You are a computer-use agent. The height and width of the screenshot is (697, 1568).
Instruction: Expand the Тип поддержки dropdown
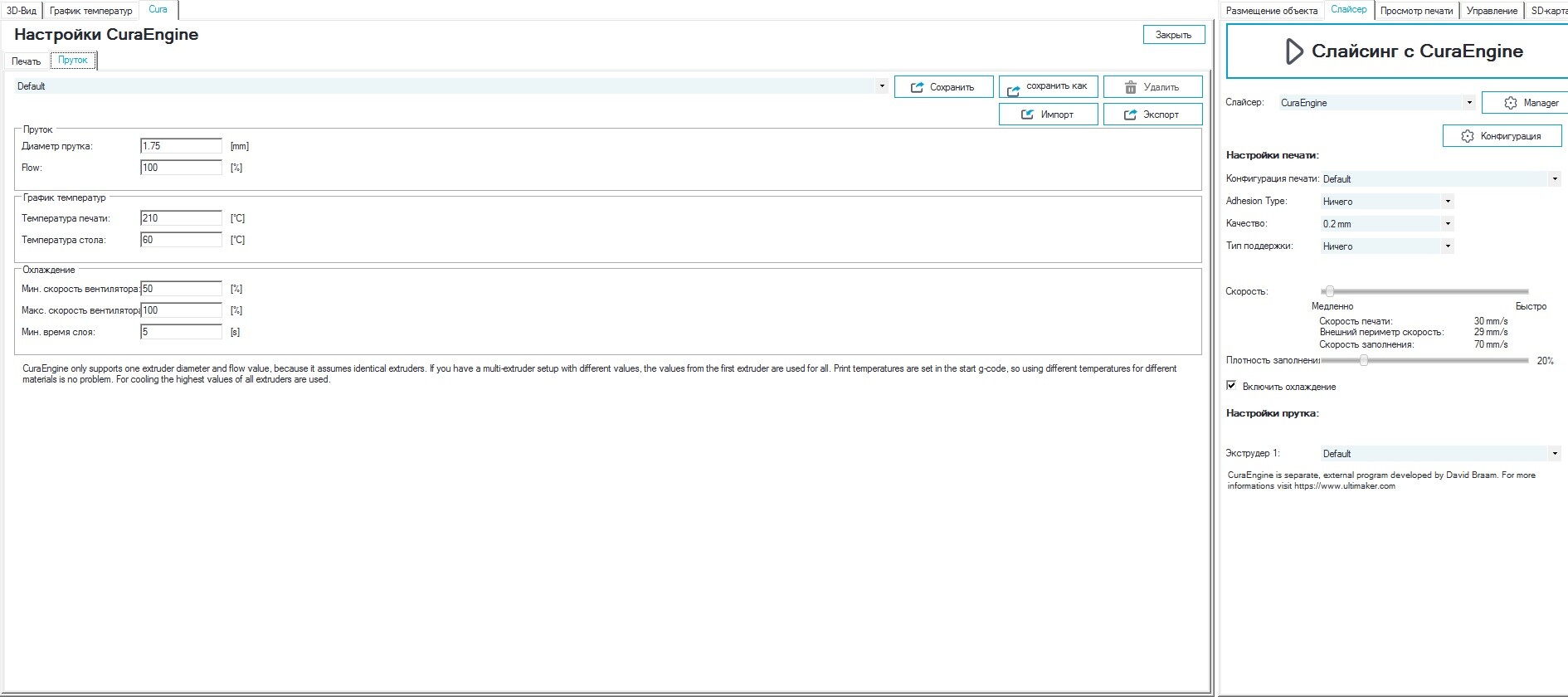(1448, 246)
